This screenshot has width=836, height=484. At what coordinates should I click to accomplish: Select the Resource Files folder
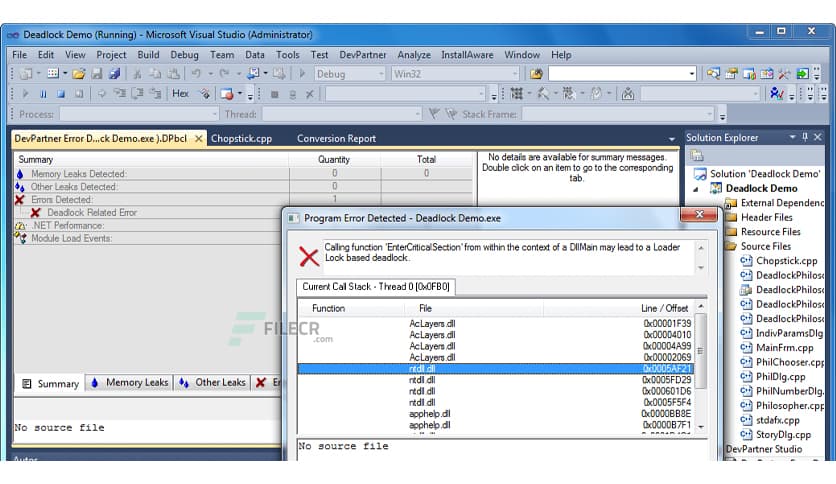(x=770, y=232)
